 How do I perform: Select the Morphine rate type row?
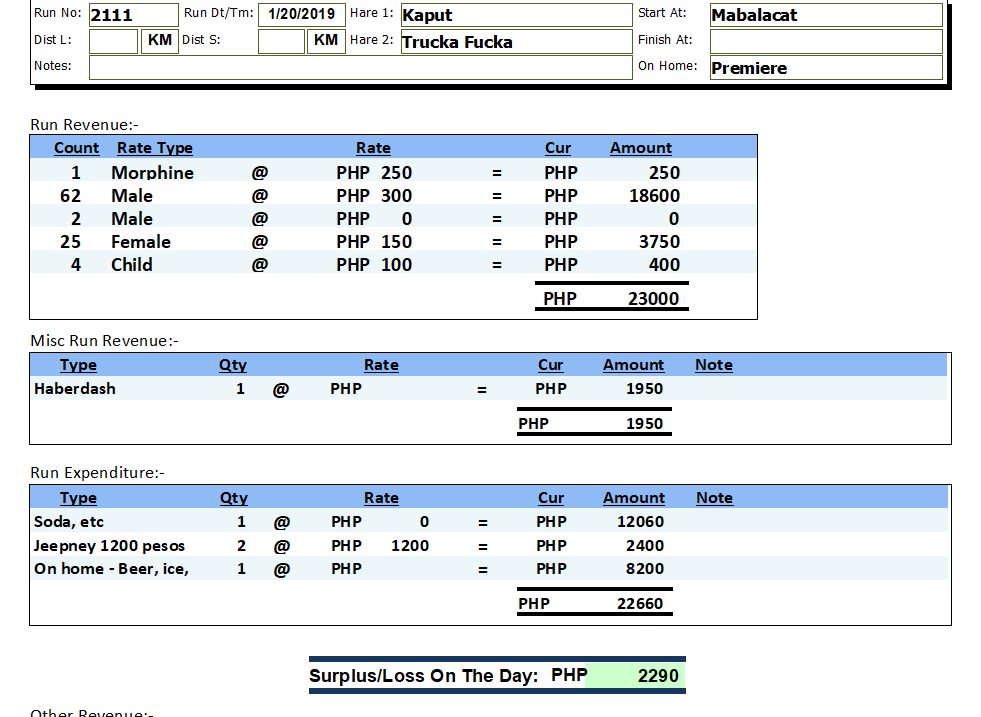point(152,173)
